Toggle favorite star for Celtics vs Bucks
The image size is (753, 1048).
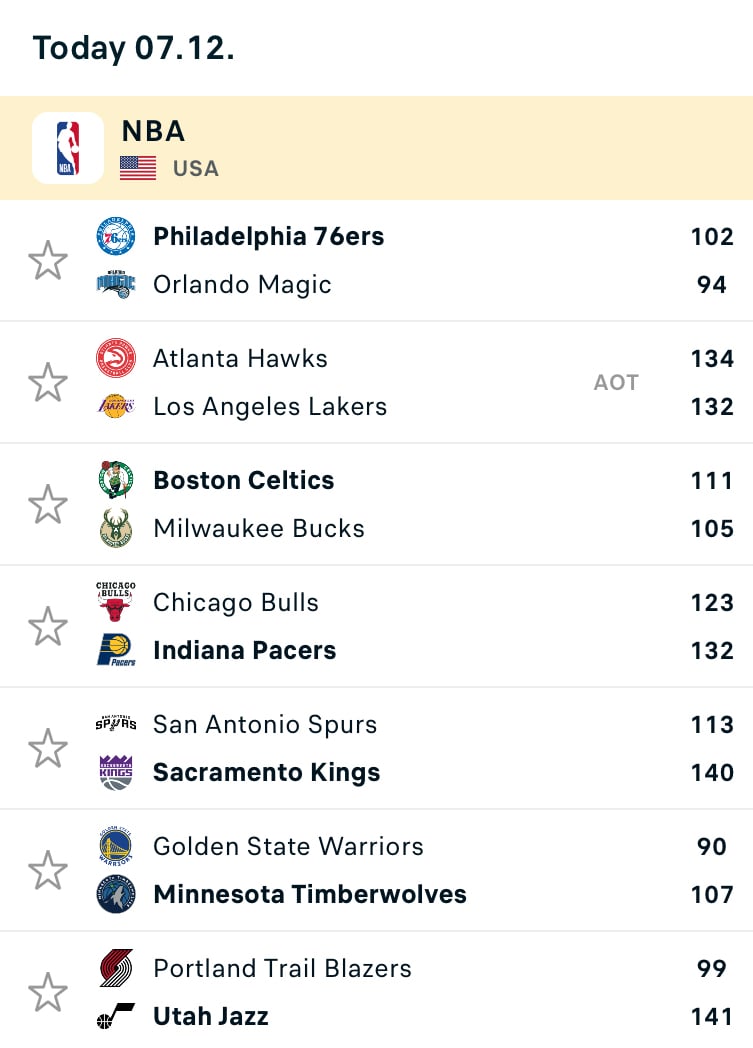coord(48,505)
